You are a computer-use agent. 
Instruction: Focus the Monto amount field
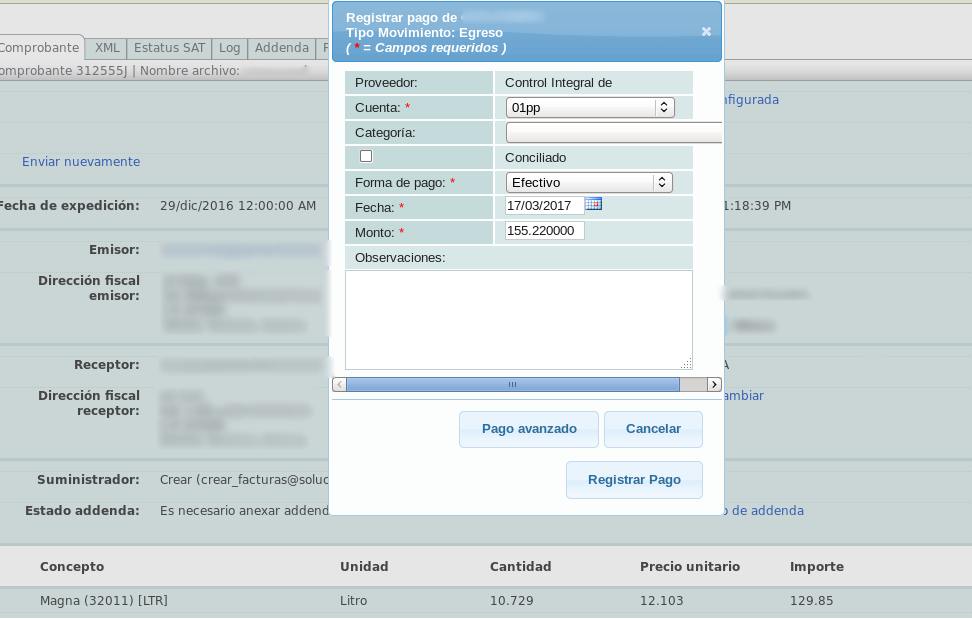click(x=544, y=231)
